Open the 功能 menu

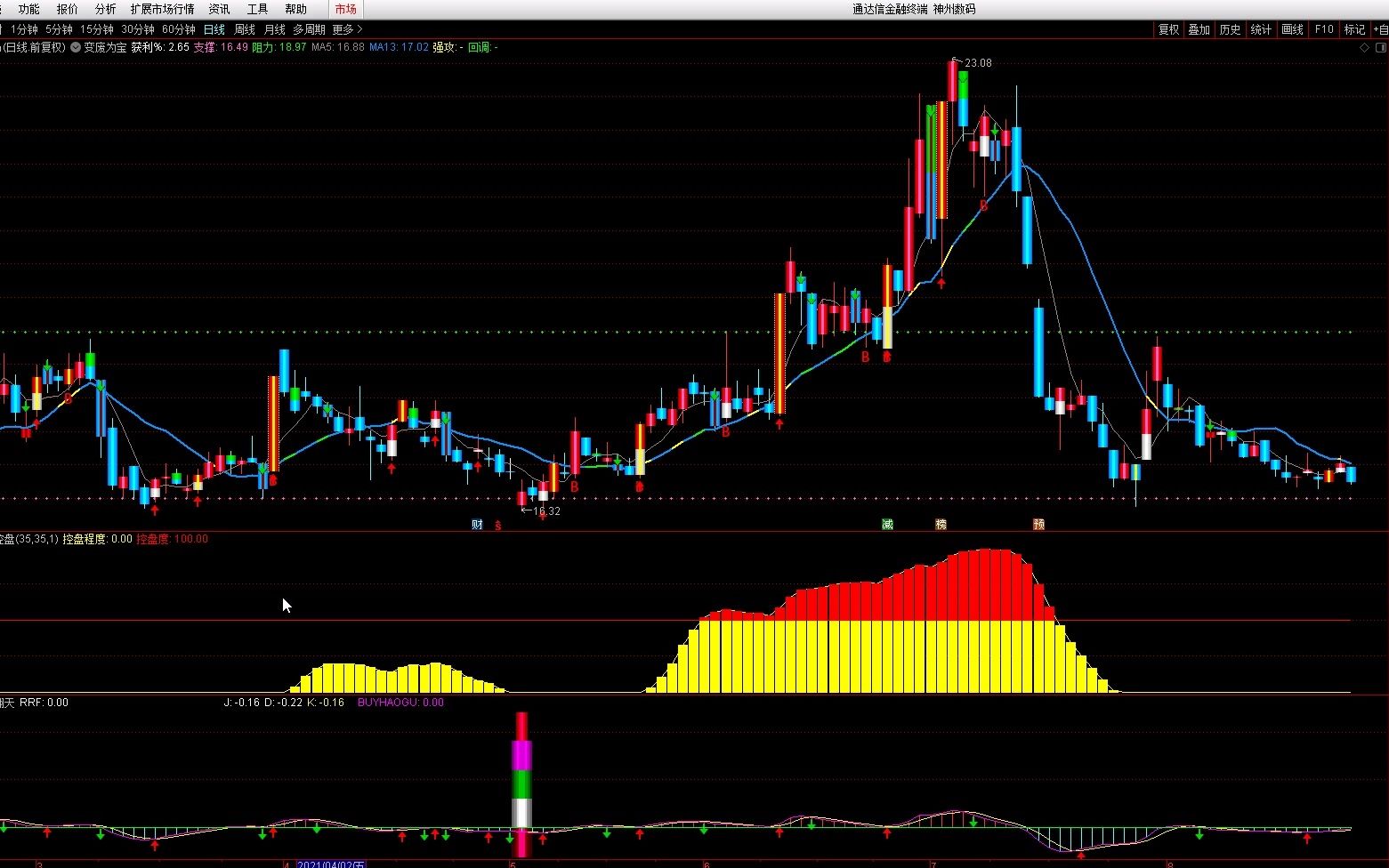pyautogui.click(x=28, y=9)
